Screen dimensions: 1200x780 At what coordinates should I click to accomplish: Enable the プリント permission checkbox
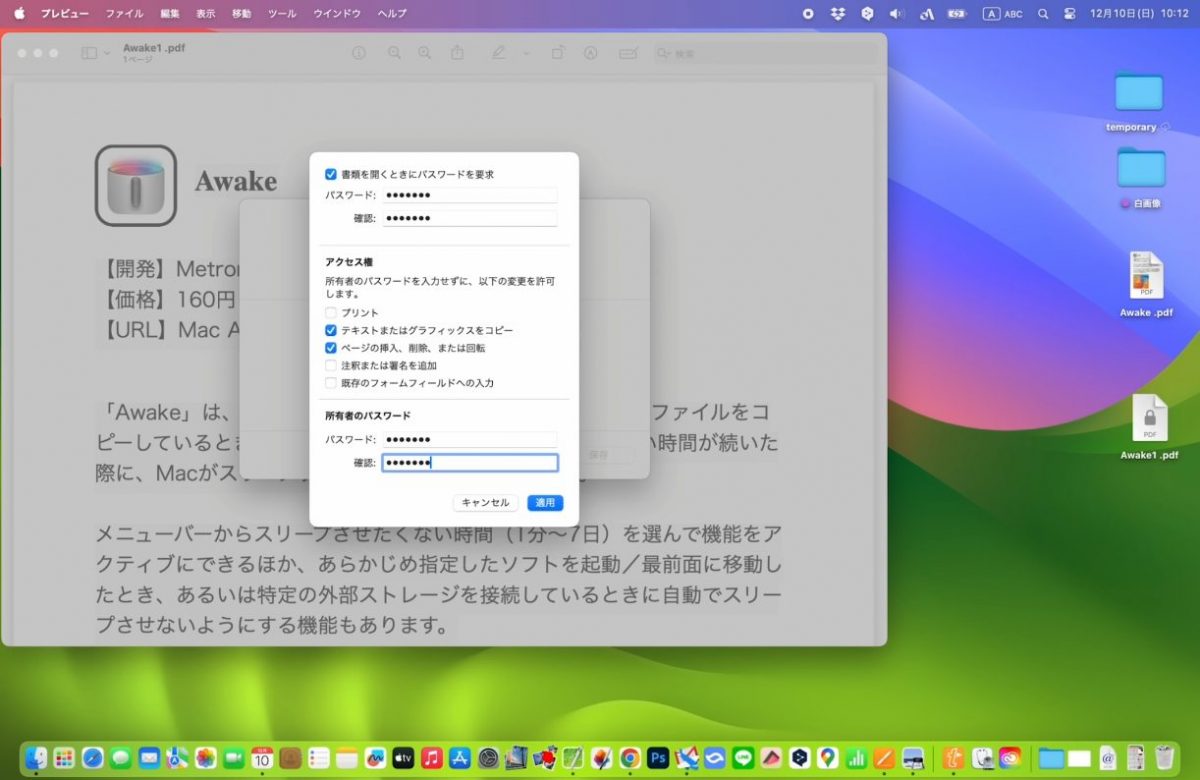331,313
